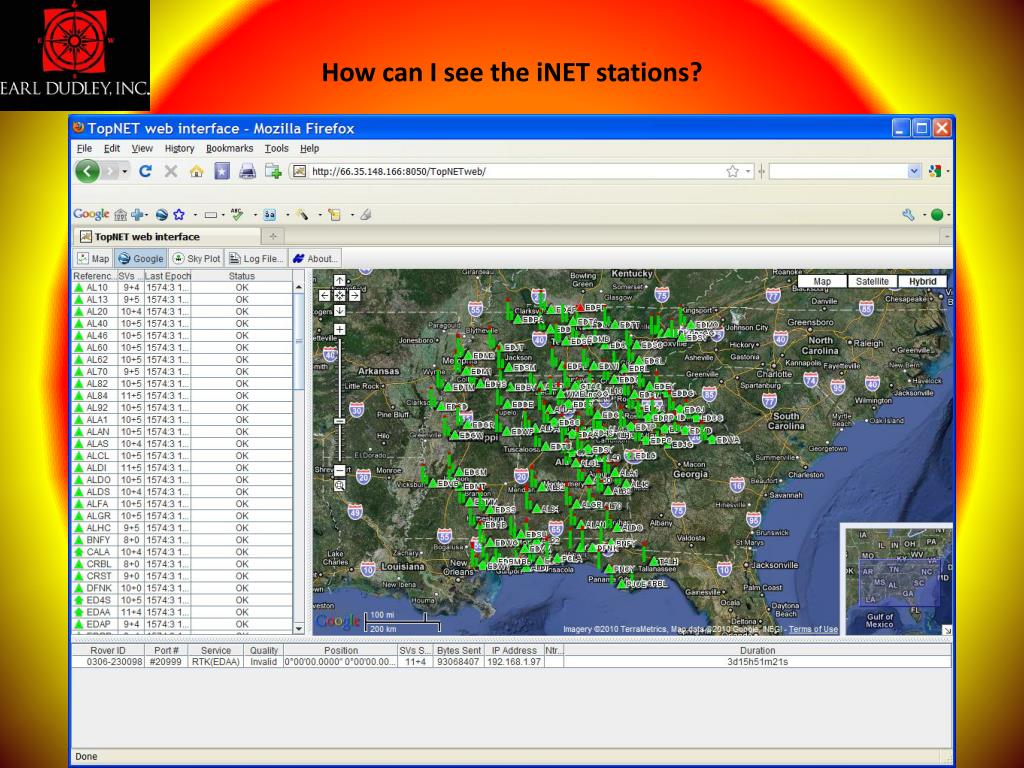This screenshot has width=1024, height=768.
Task: Click into the browser search box
Action: pyautogui.click(x=839, y=171)
